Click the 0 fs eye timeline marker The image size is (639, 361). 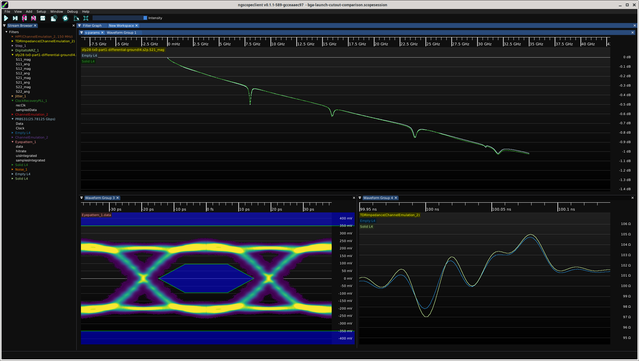(210, 209)
